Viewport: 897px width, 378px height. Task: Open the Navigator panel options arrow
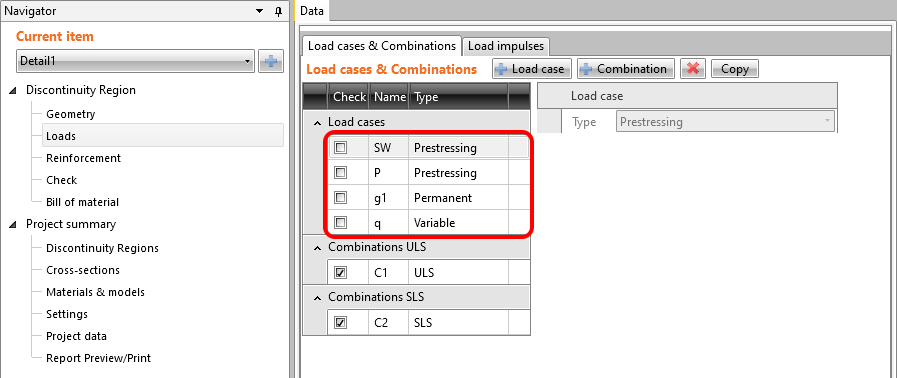click(x=260, y=11)
